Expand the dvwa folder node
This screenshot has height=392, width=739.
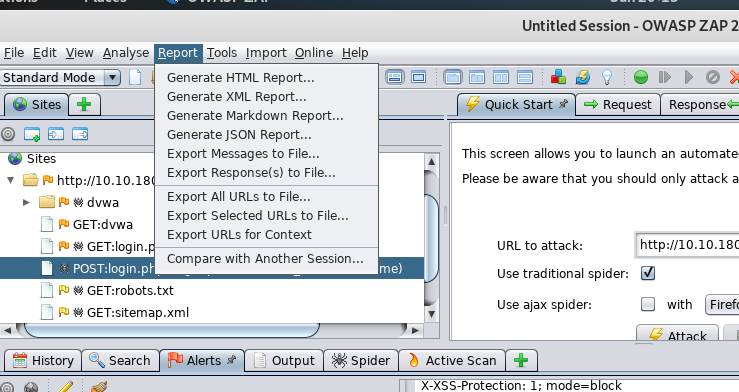pyautogui.click(x=26, y=202)
